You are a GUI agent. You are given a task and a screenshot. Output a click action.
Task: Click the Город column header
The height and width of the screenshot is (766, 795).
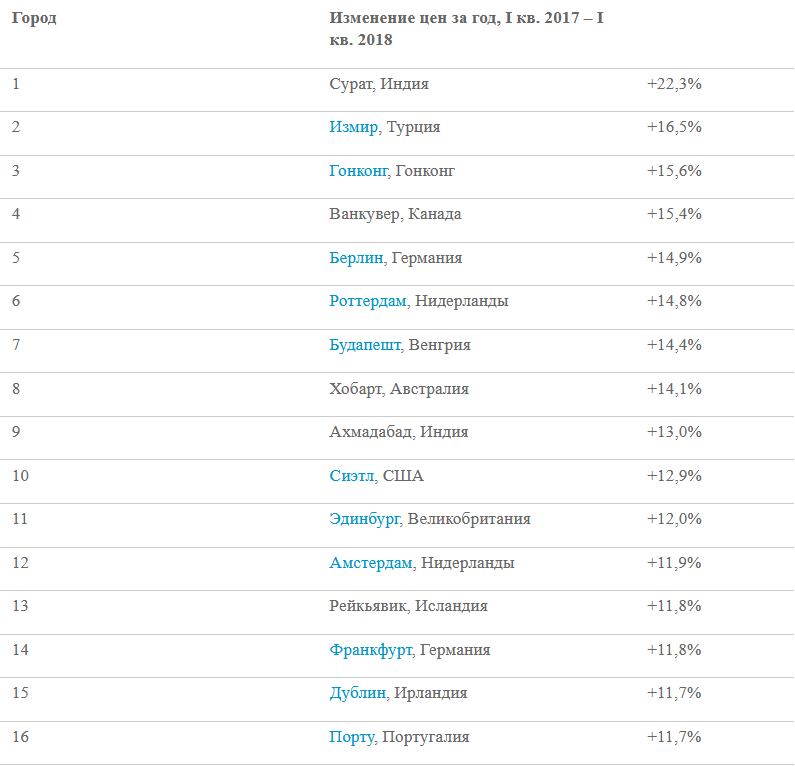34,19
